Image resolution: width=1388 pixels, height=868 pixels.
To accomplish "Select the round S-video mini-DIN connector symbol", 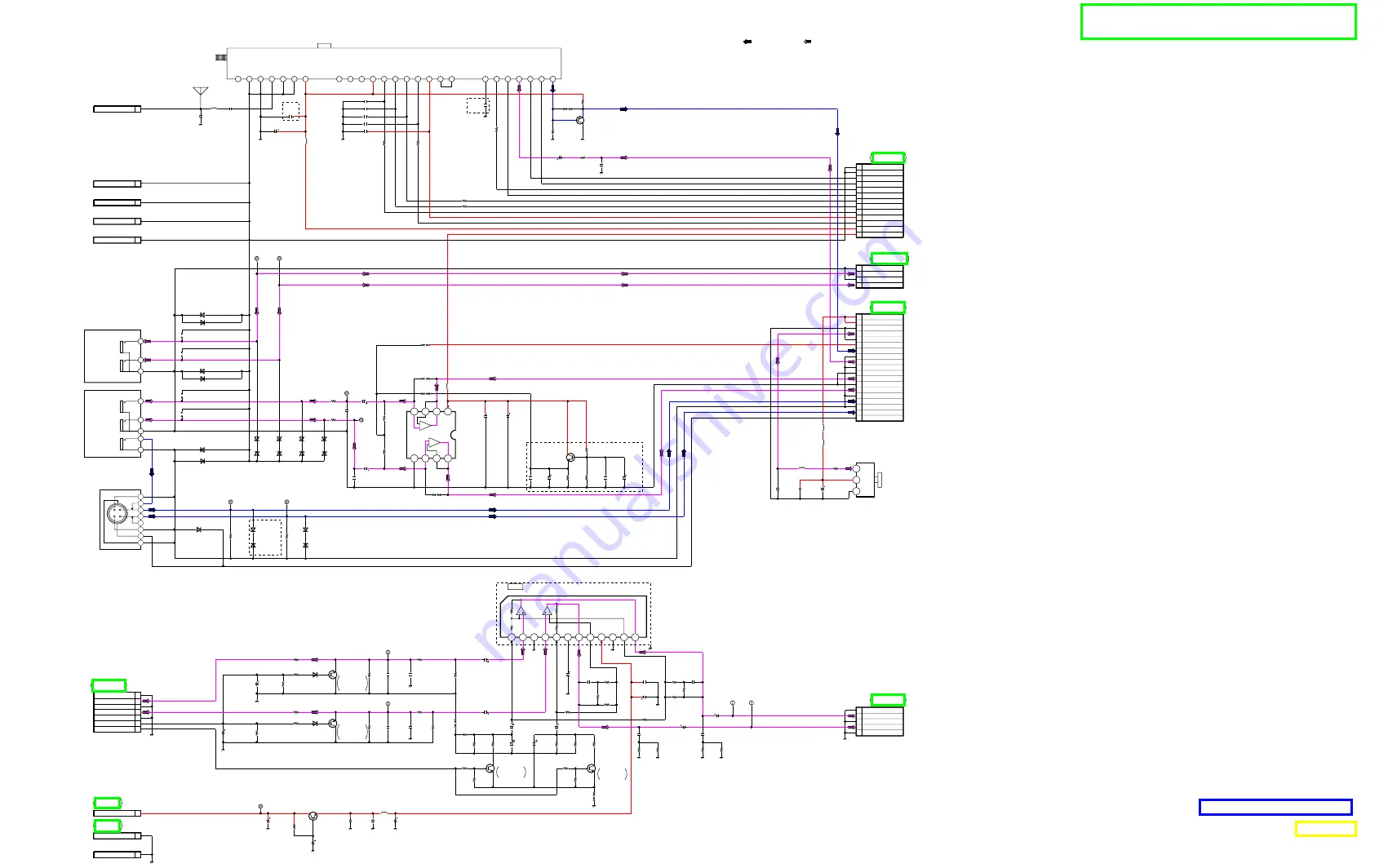I will click(118, 514).
